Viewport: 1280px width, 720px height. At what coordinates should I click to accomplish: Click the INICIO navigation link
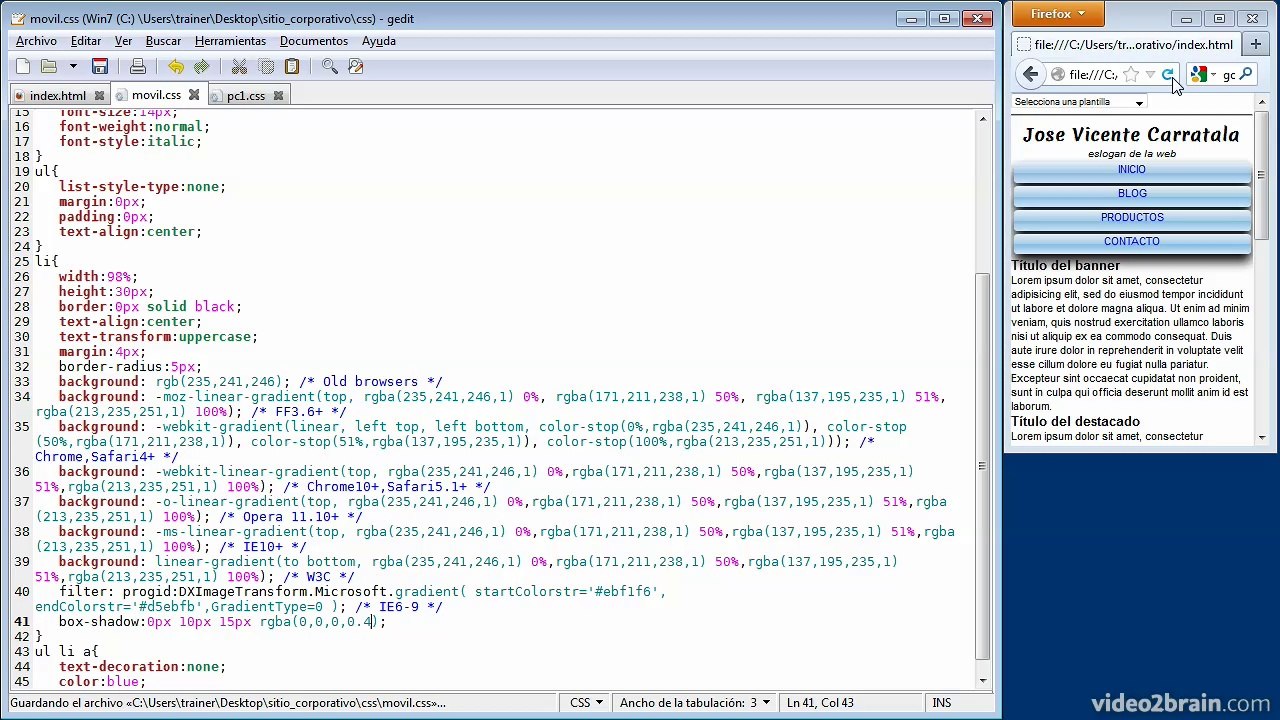[1132, 170]
